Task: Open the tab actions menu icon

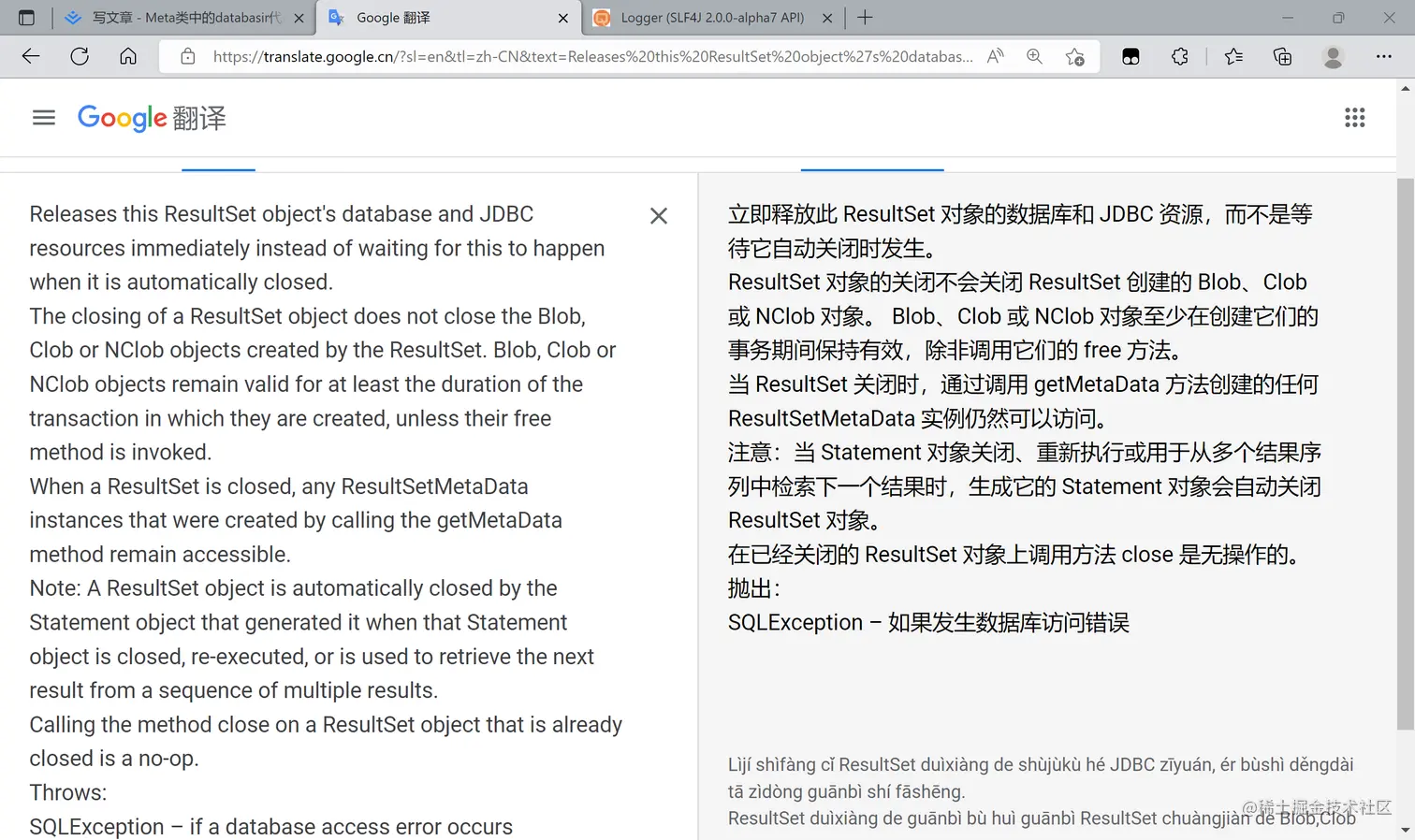Action: 26,18
